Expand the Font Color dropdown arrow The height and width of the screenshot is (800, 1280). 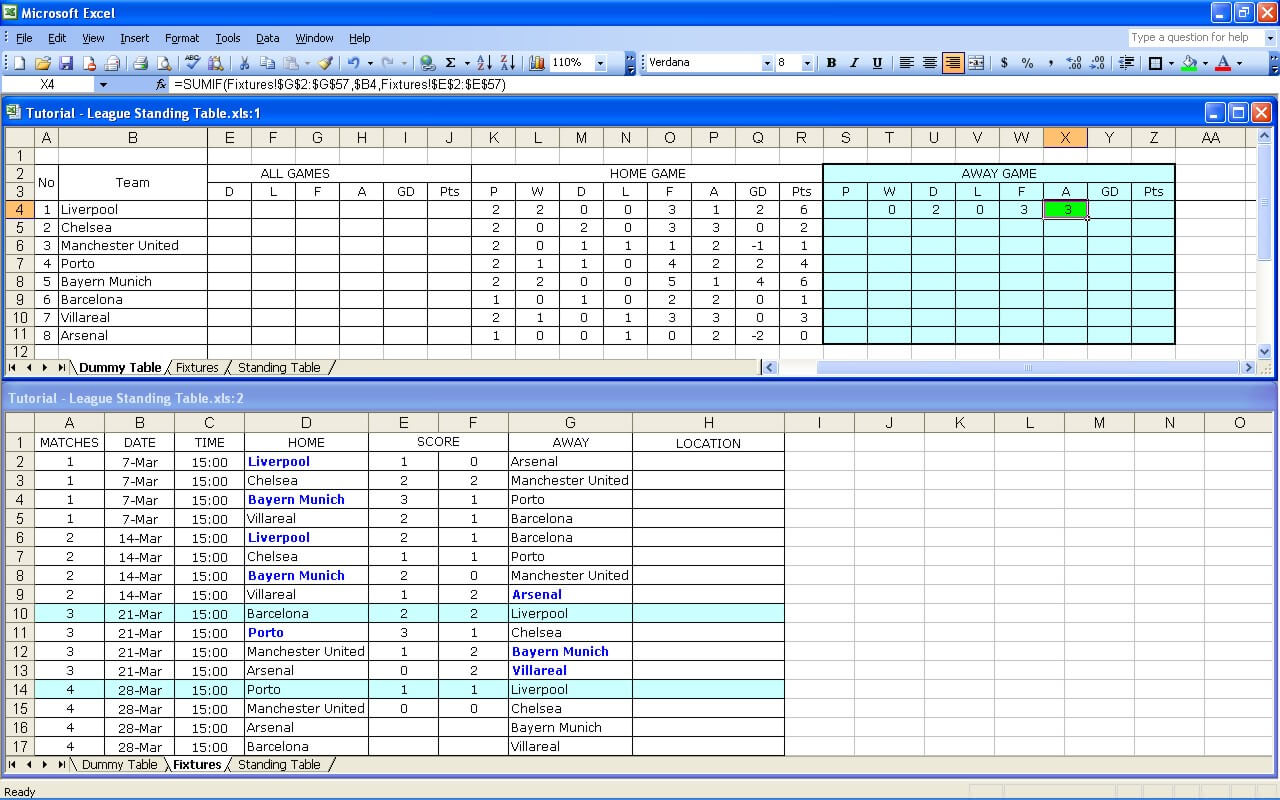1239,63
